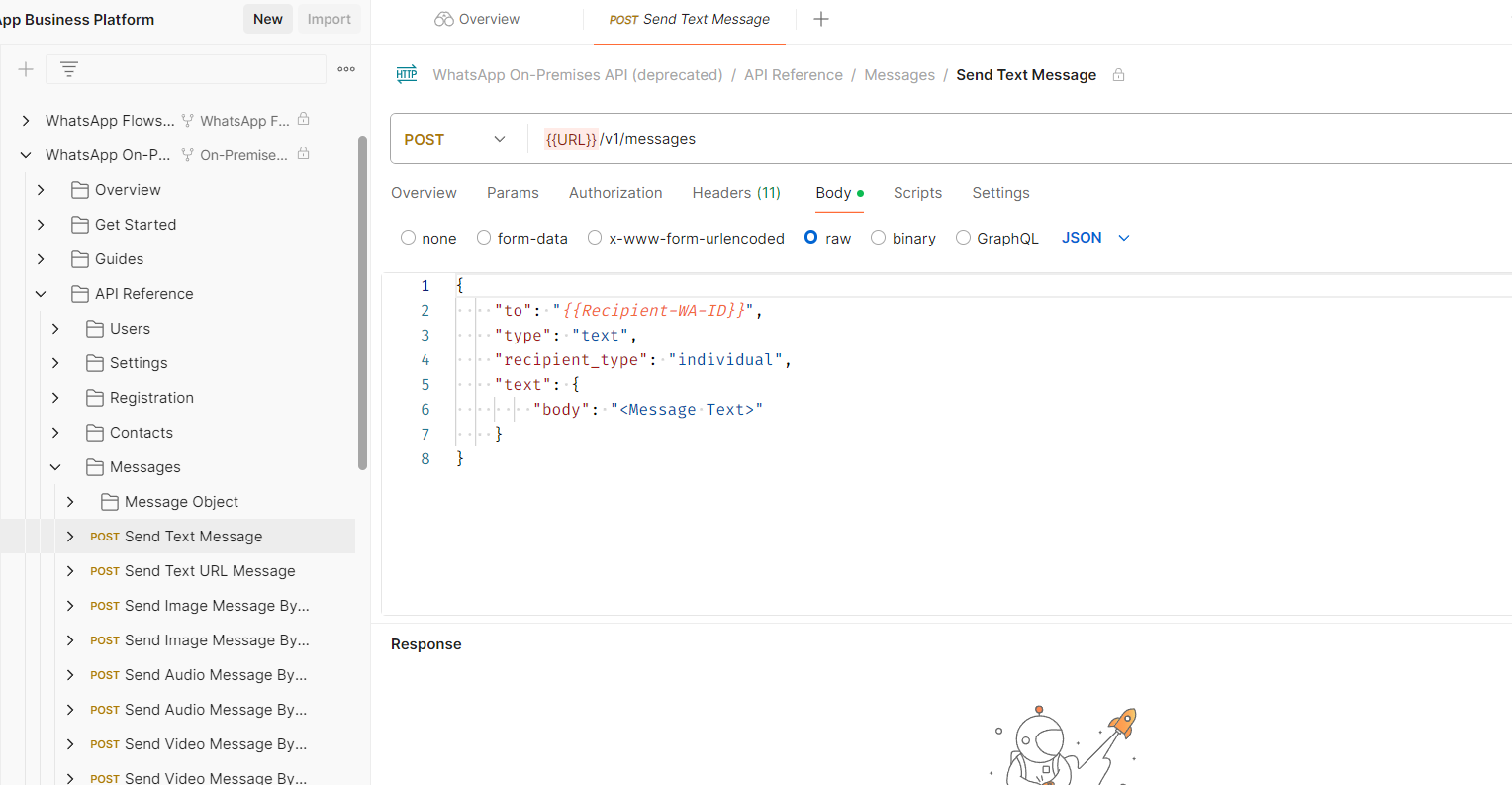Select the x-www-form-urlencoded body type
This screenshot has height=785, width=1512.
(595, 238)
